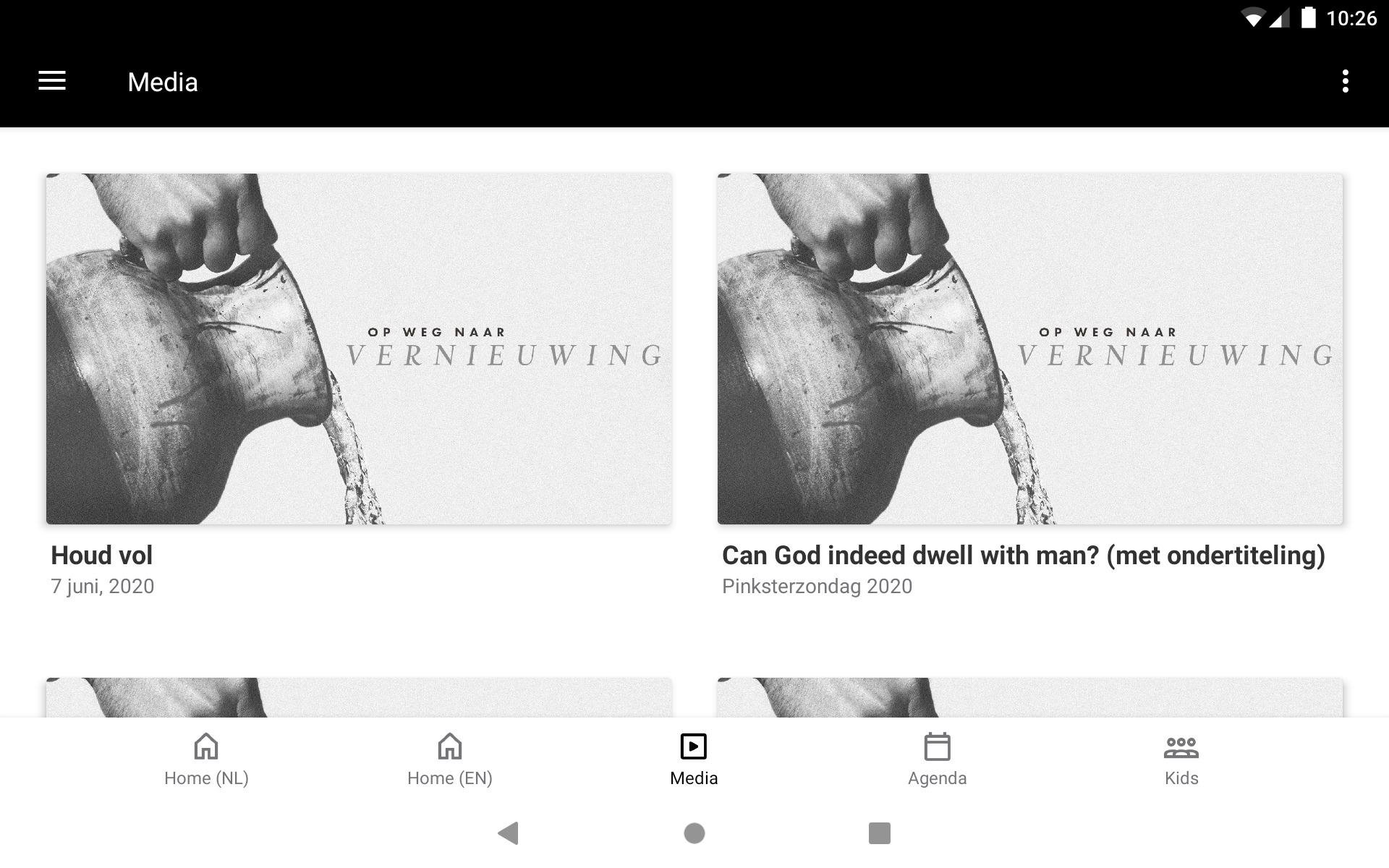Open the Houd vol sermon title
The width and height of the screenshot is (1389, 868).
(x=101, y=556)
